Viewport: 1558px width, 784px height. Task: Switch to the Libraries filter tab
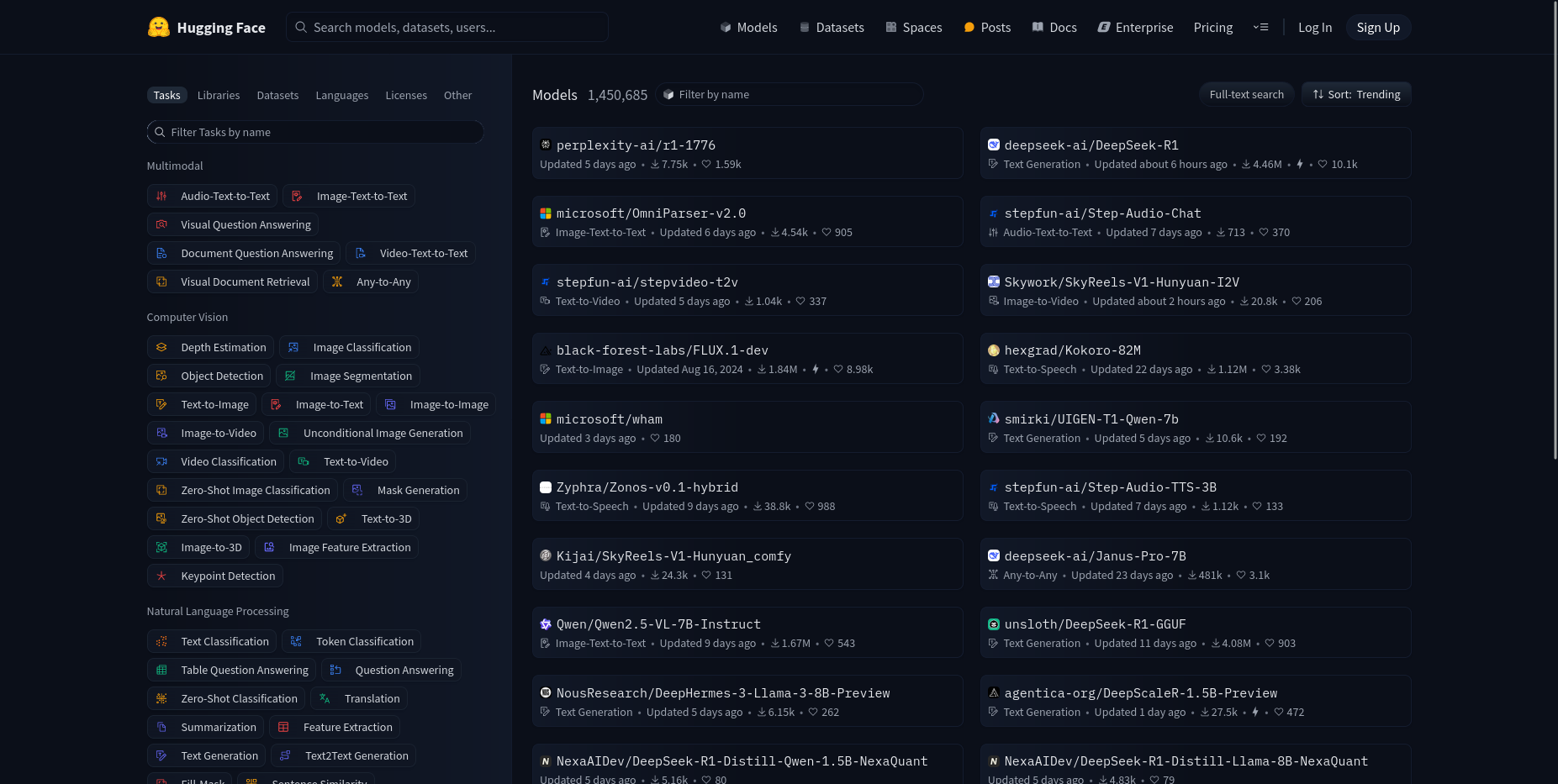219,95
